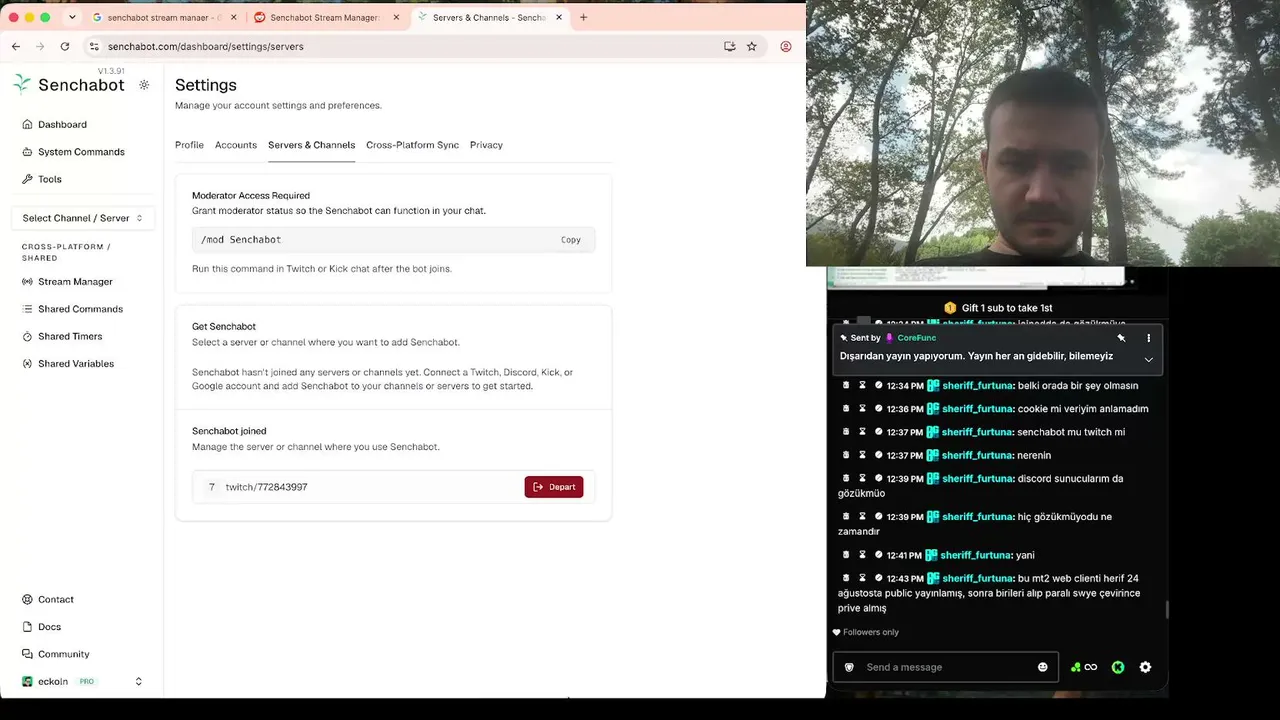Expand the Select Channel / Server dropdown
This screenshot has height=720, width=1280.
[83, 218]
